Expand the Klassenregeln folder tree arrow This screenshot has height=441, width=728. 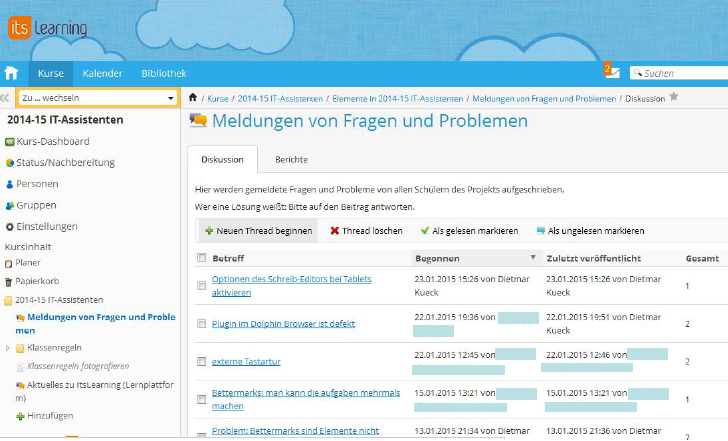click(x=8, y=349)
